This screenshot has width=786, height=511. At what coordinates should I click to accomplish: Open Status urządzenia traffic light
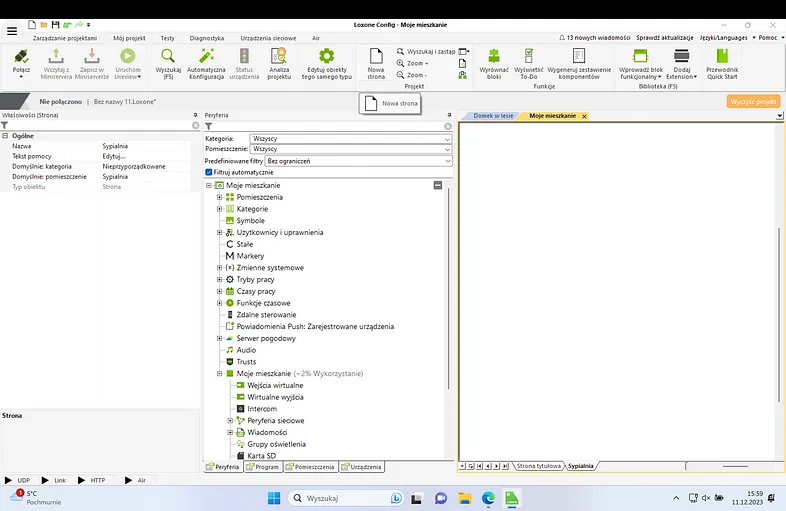(x=244, y=64)
